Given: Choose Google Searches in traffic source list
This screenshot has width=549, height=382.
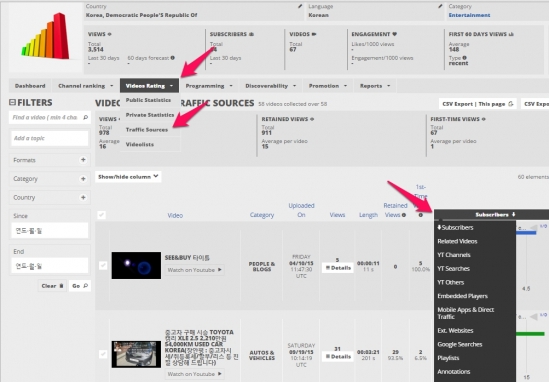Looking at the screenshot, I should pyautogui.click(x=460, y=344).
